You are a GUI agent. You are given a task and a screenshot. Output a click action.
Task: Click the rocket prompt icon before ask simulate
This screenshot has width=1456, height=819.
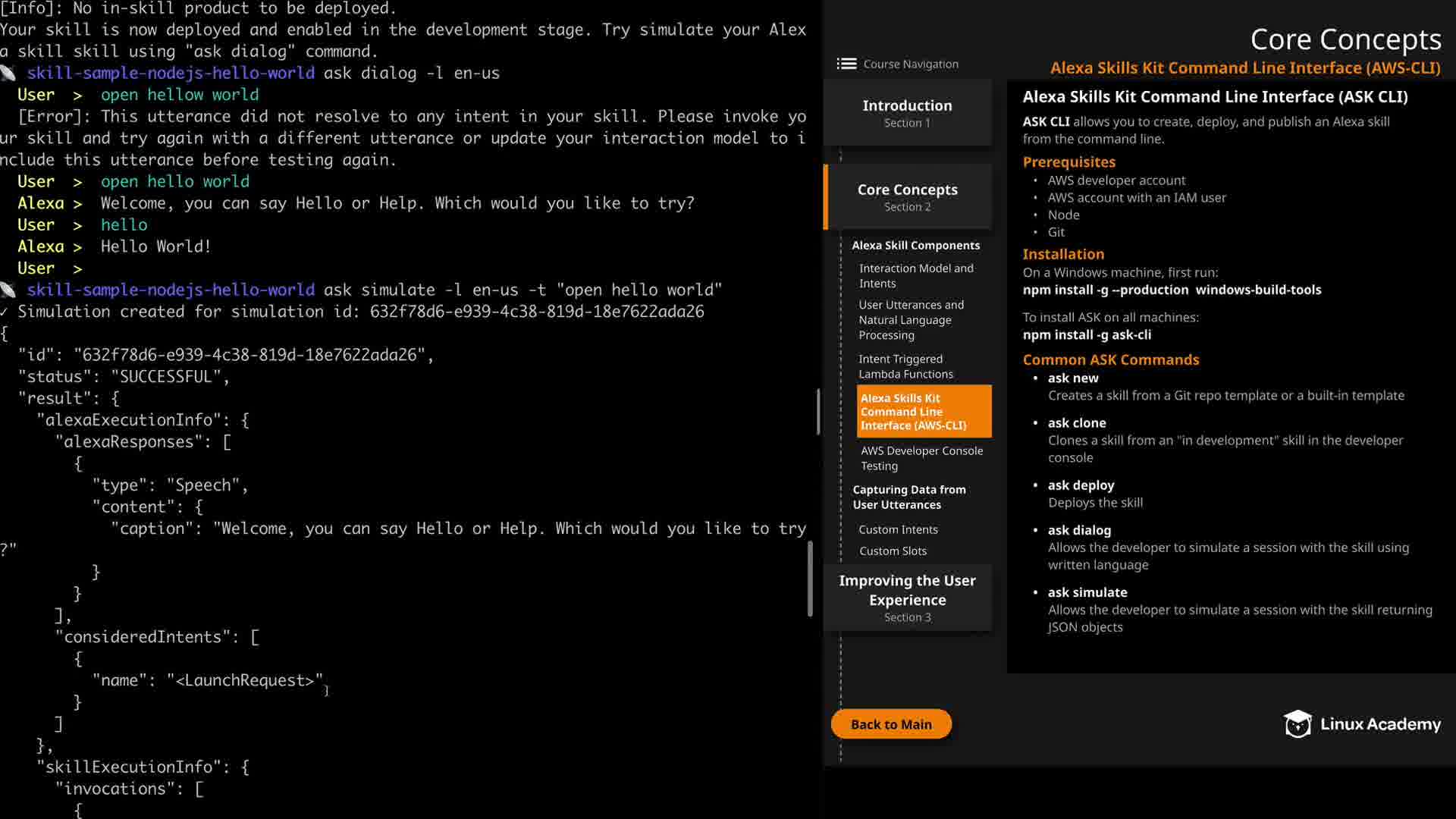8,290
